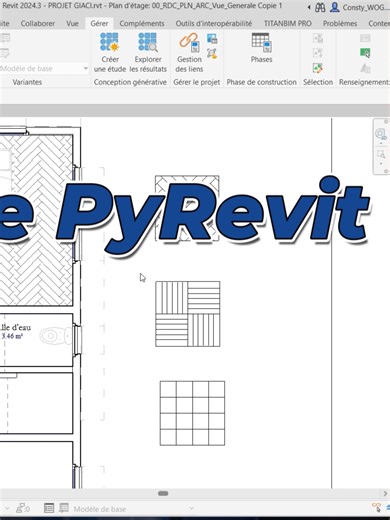Click the Manage Images small icon
The image size is (390, 520).
coord(212,39)
